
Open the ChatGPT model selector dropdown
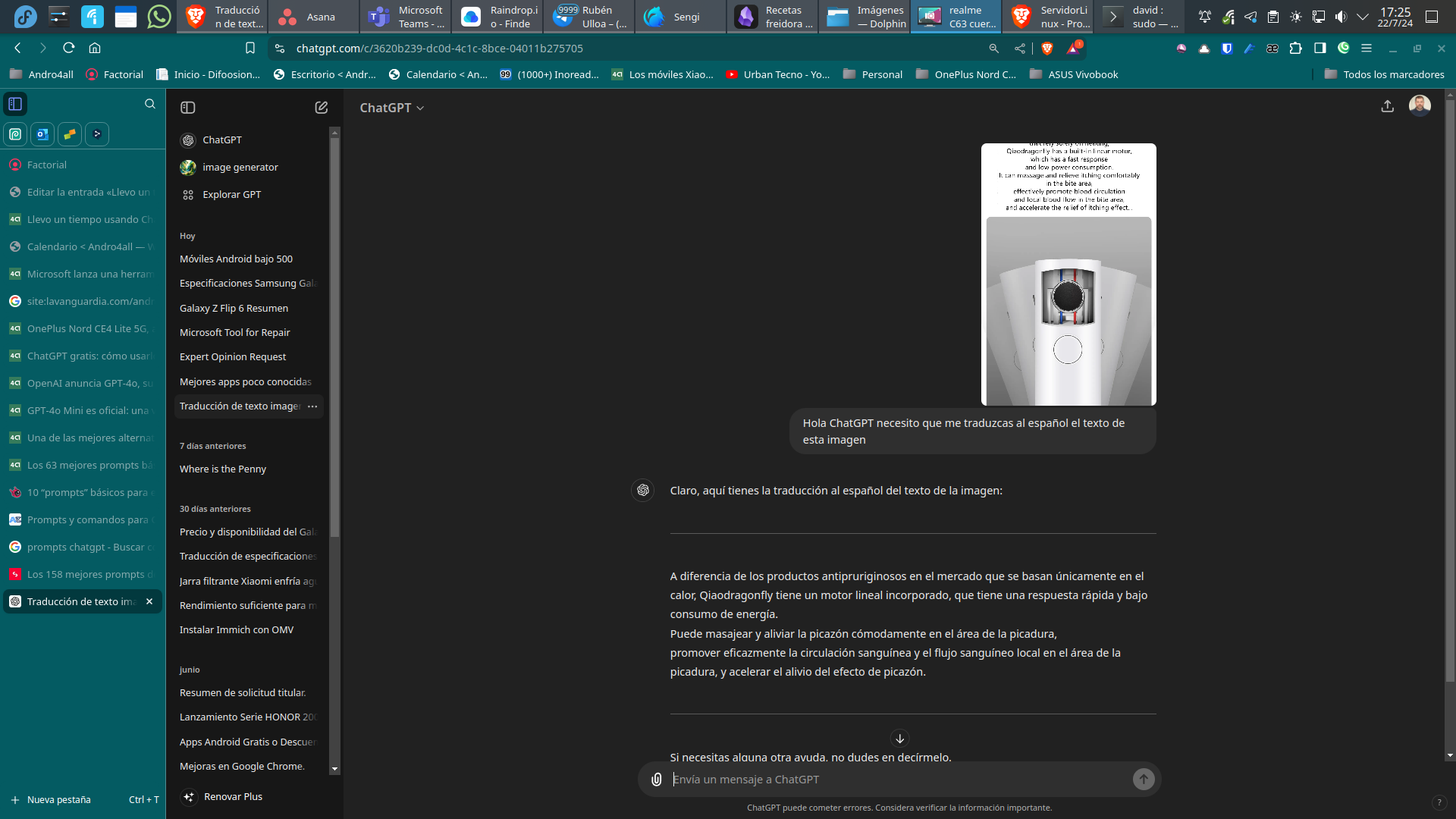392,108
